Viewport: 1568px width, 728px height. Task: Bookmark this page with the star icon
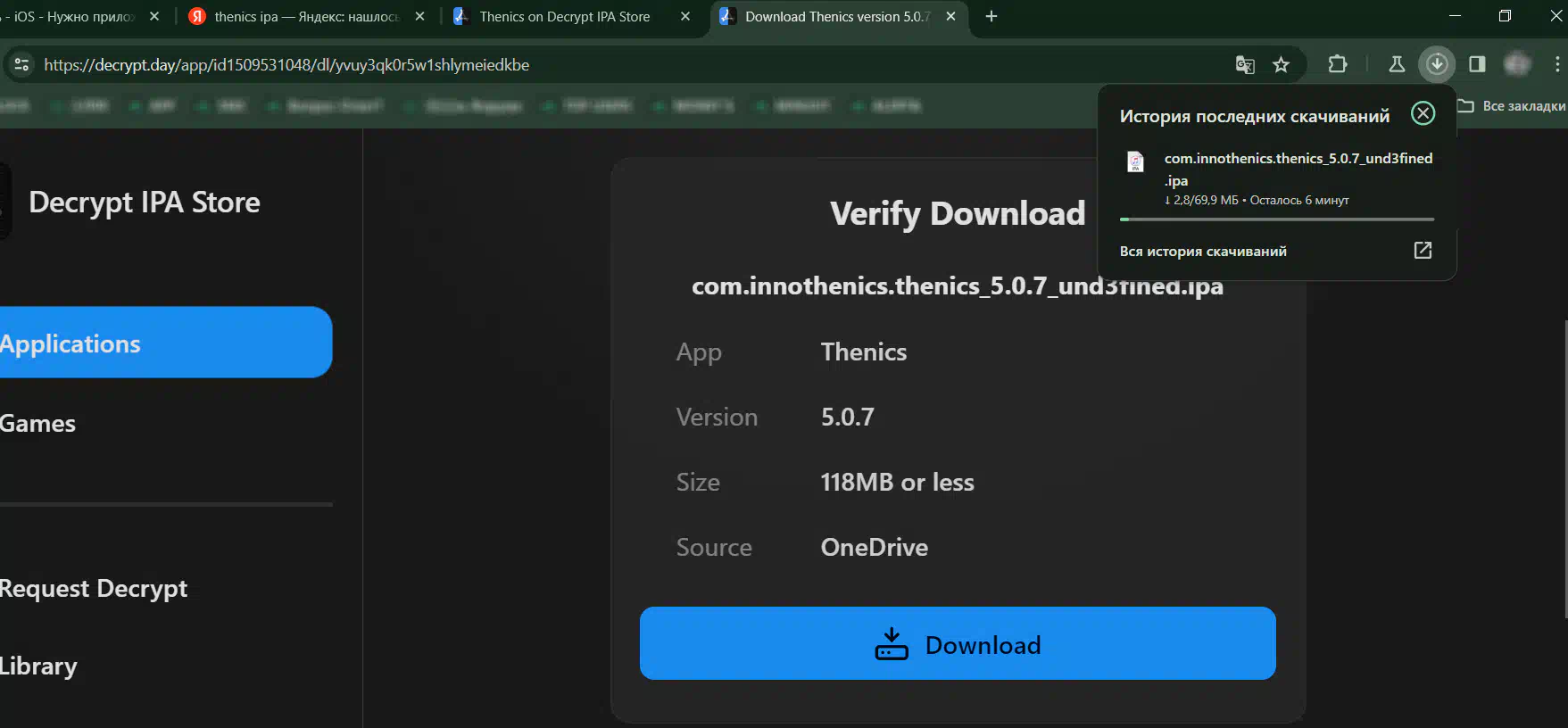pyautogui.click(x=1281, y=64)
